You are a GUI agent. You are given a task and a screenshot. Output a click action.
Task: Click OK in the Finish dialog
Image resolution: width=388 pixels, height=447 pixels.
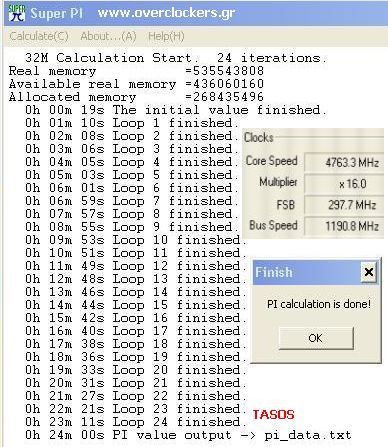coord(316,338)
